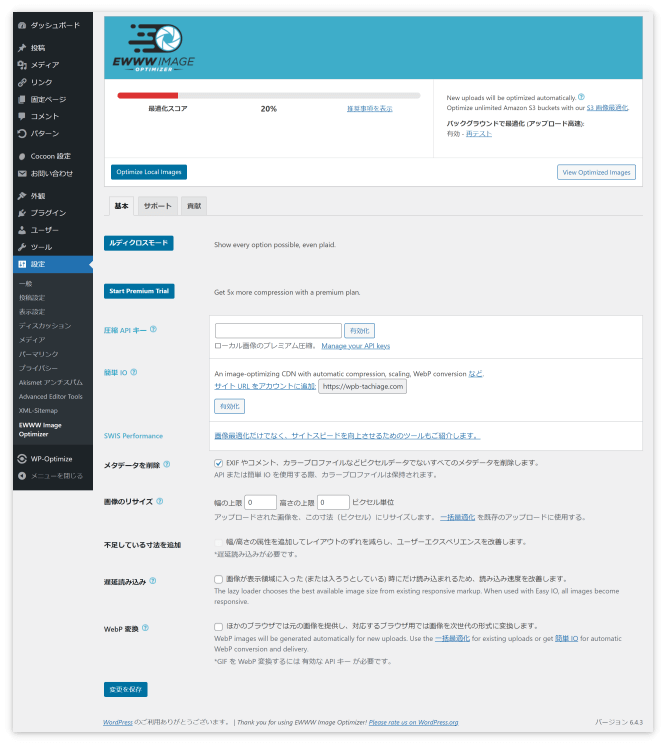Click the コメント speech bubble icon

[22, 116]
